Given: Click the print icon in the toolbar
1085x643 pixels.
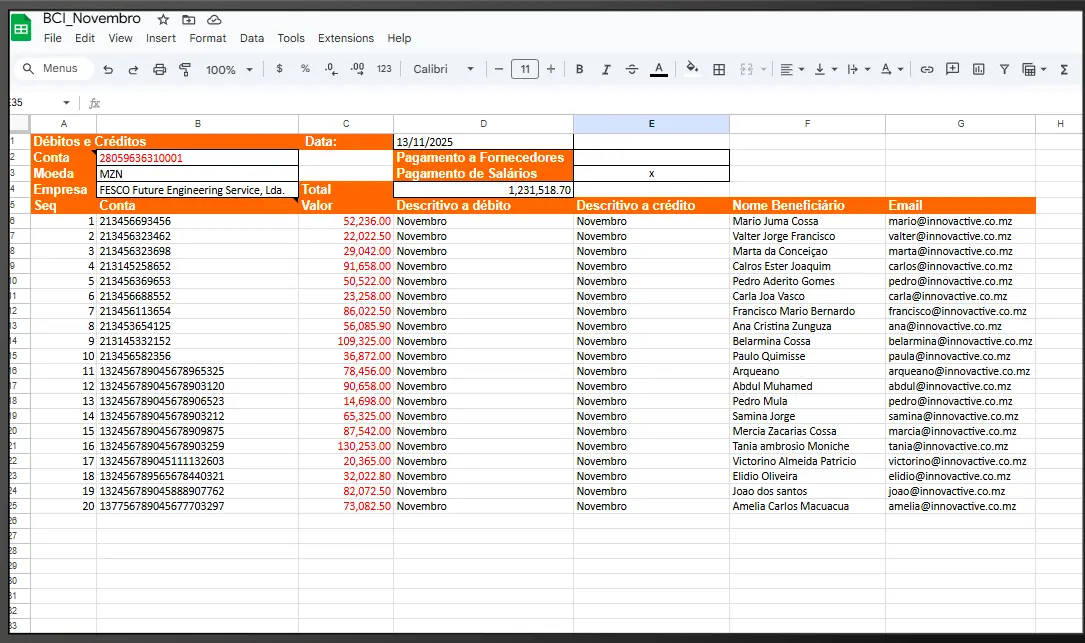Looking at the screenshot, I should point(159,69).
